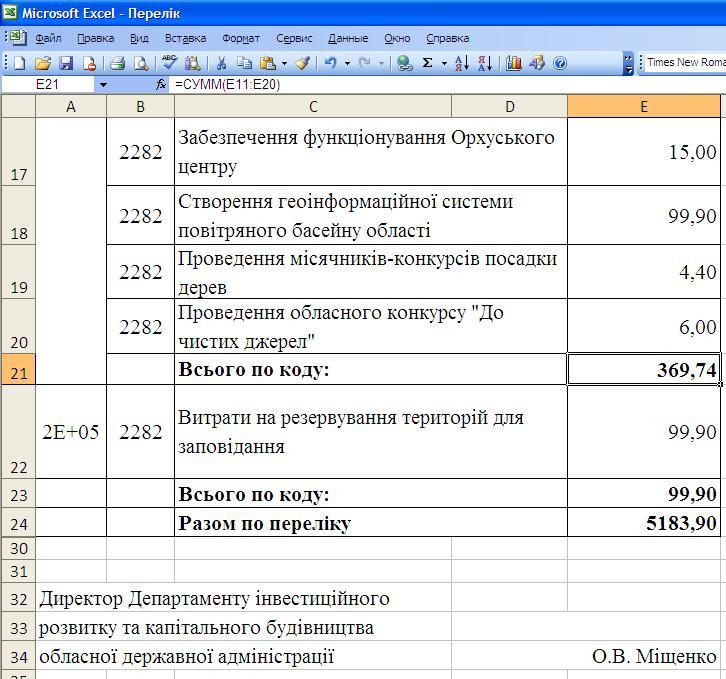726x679 pixels.
Task: Select column header C
Action: pyautogui.click(x=312, y=106)
